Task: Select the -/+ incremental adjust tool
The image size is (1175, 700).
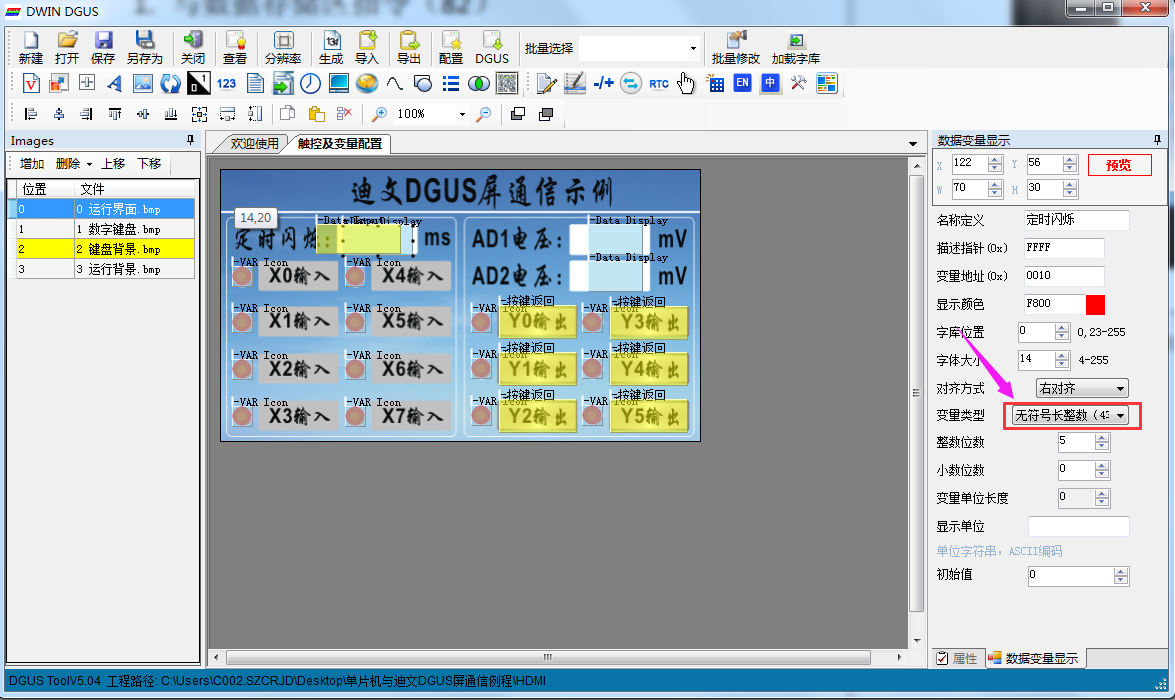Action: pyautogui.click(x=603, y=83)
